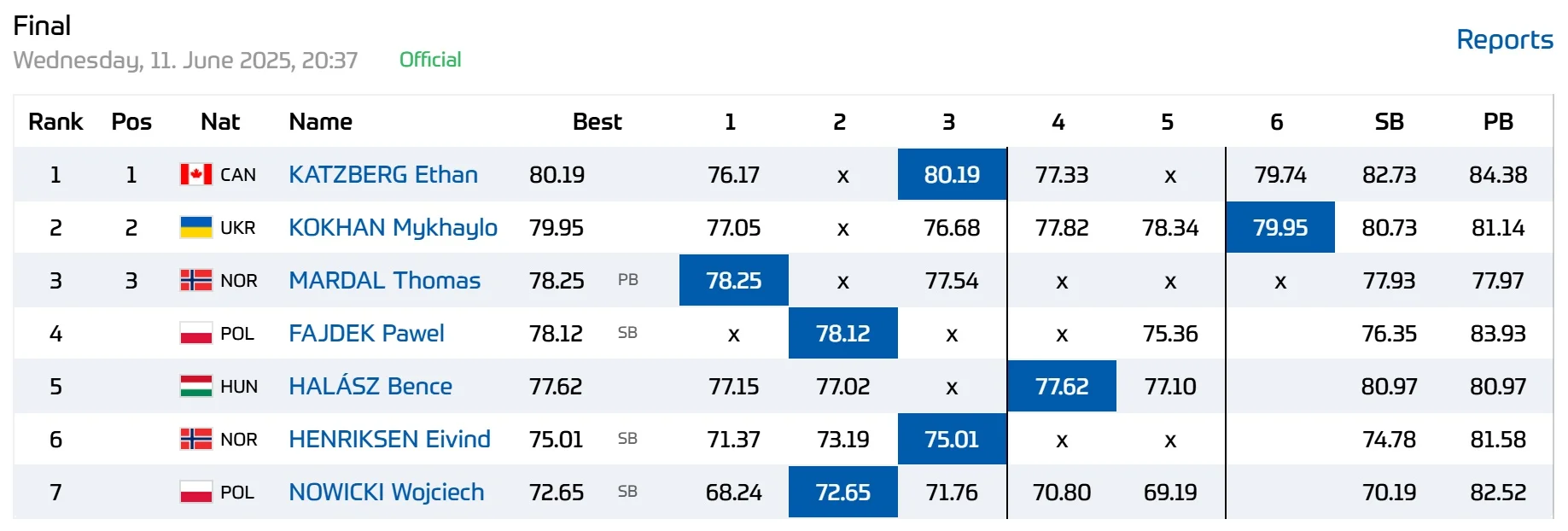Select highlighted 80.19 throw cell
1568x531 pixels.
click(952, 175)
